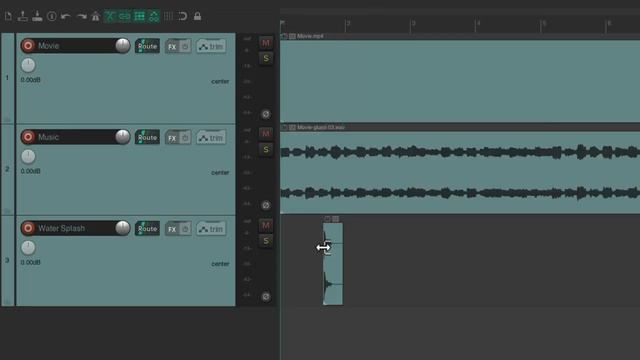Image resolution: width=640 pixels, height=360 pixels.
Task: Mute the Water Splash track
Action: coord(266,225)
